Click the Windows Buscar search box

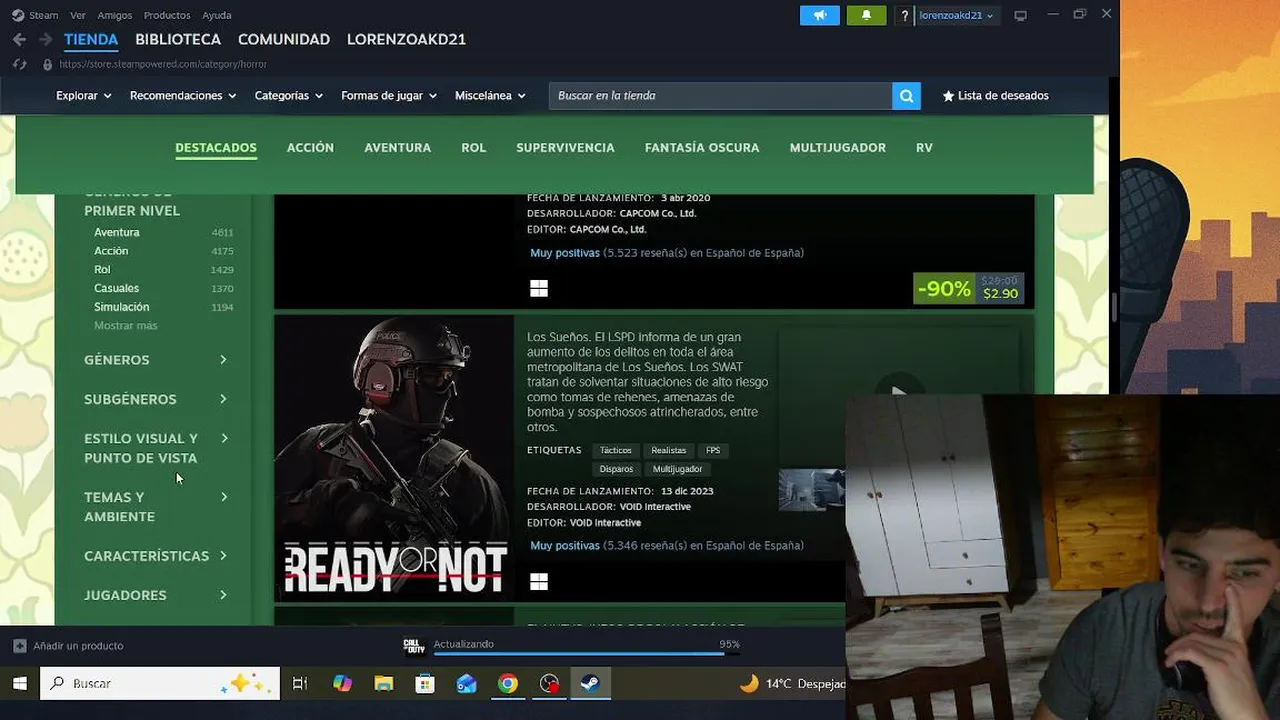pyautogui.click(x=160, y=684)
